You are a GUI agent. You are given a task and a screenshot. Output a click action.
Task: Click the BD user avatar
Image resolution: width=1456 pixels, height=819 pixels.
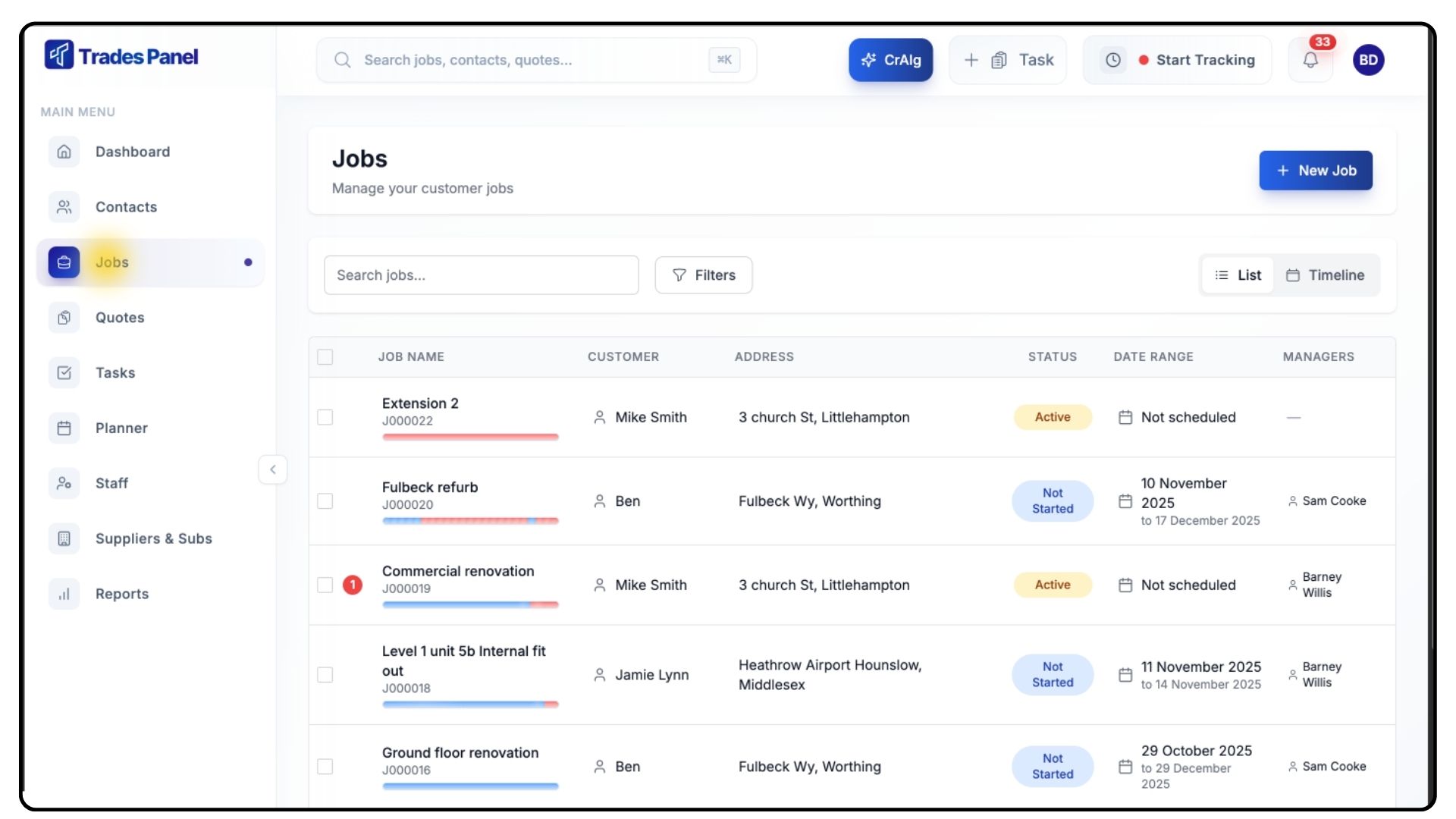1368,60
